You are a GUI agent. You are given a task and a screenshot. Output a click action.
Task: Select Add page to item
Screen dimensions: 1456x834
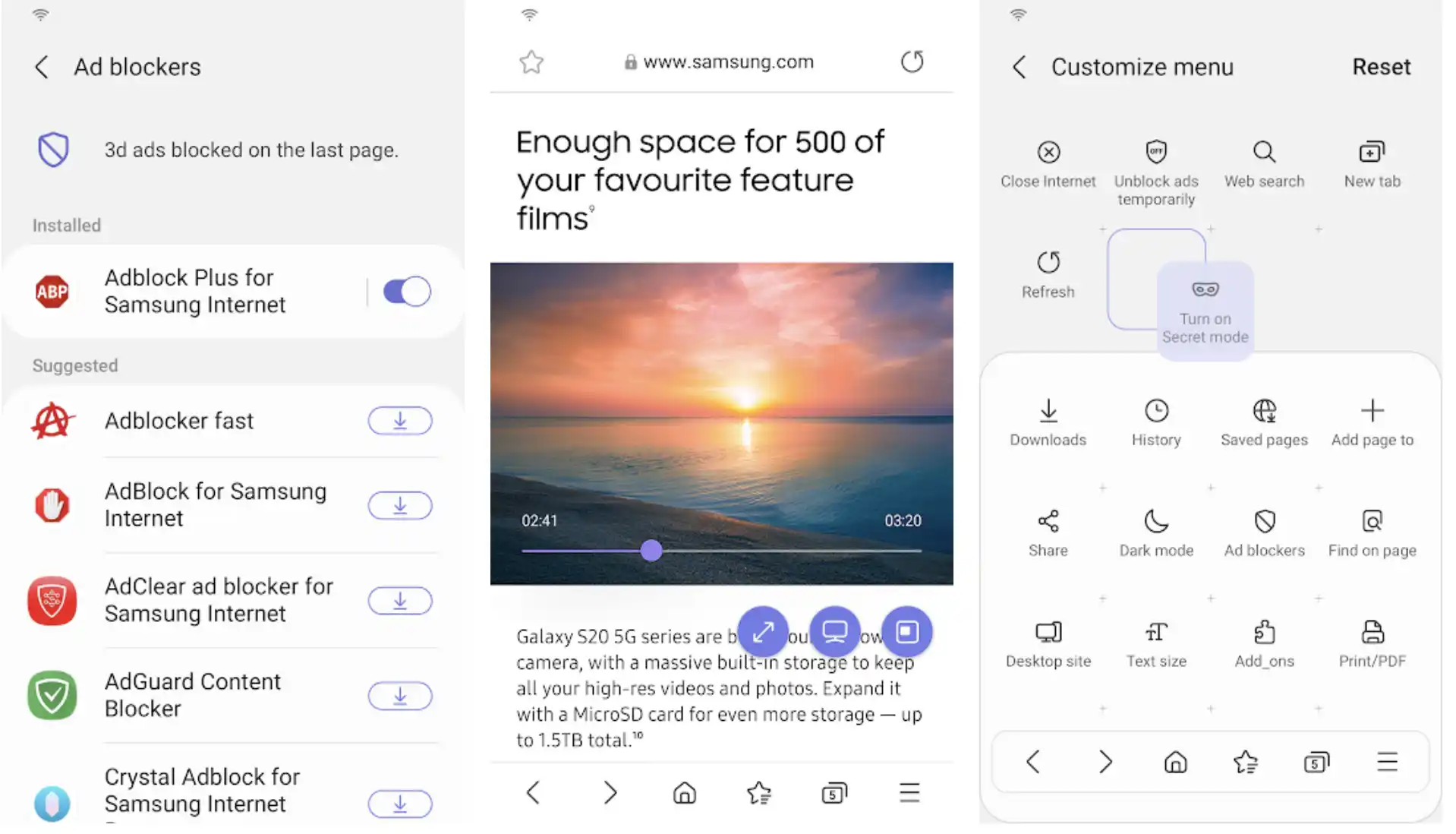click(1372, 423)
